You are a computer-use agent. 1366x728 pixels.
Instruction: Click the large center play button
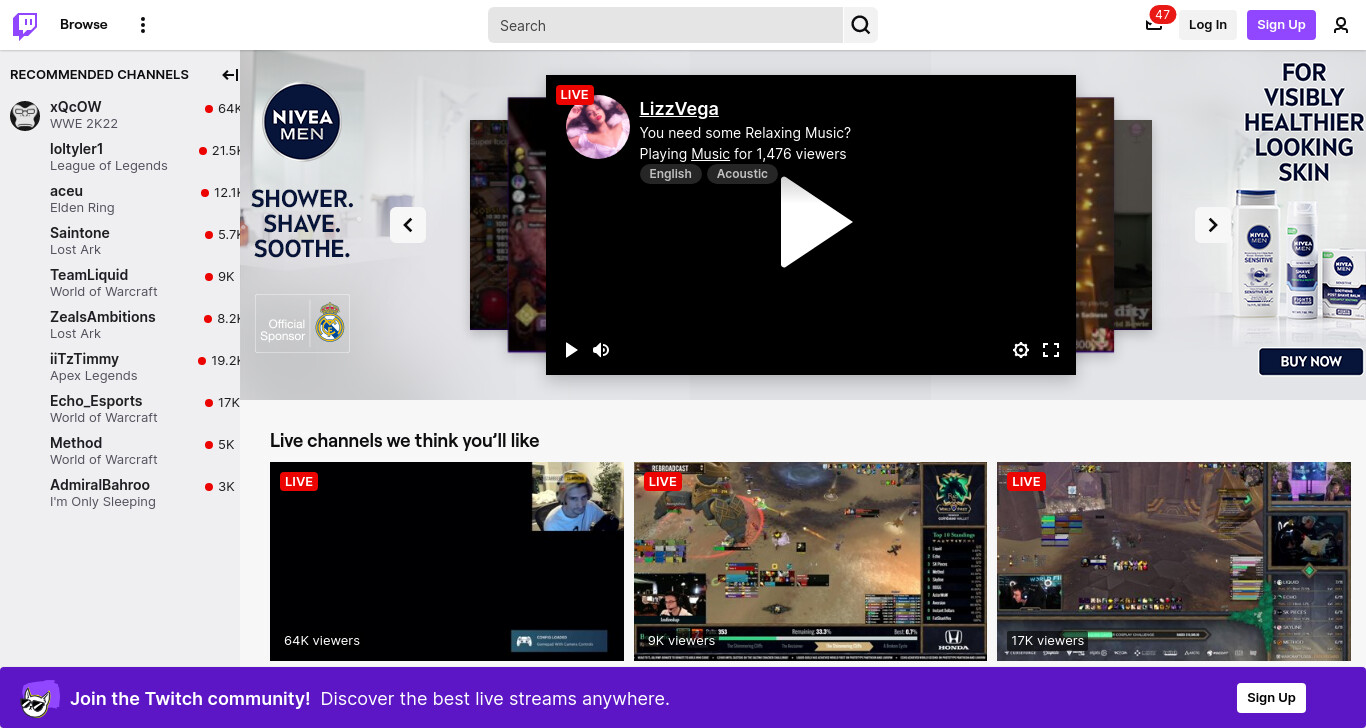pos(815,222)
